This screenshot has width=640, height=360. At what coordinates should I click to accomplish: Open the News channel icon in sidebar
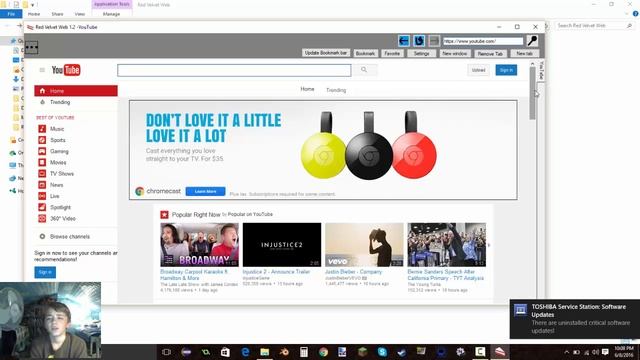tap(42, 185)
